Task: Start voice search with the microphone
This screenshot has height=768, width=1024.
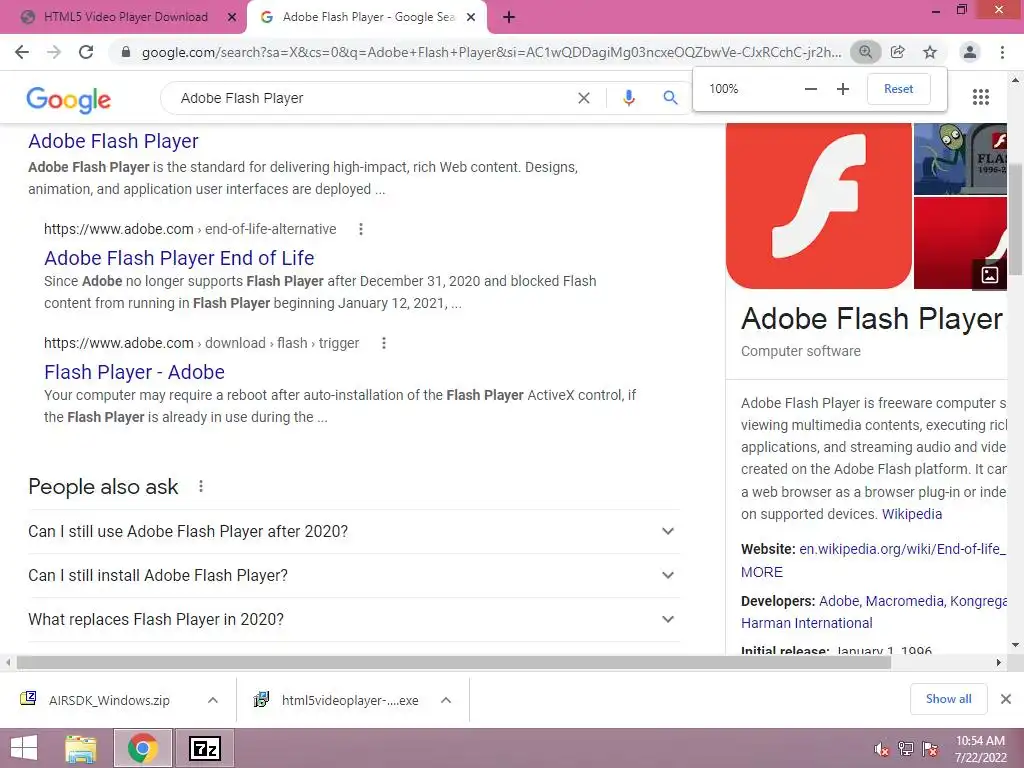Action: tap(629, 98)
